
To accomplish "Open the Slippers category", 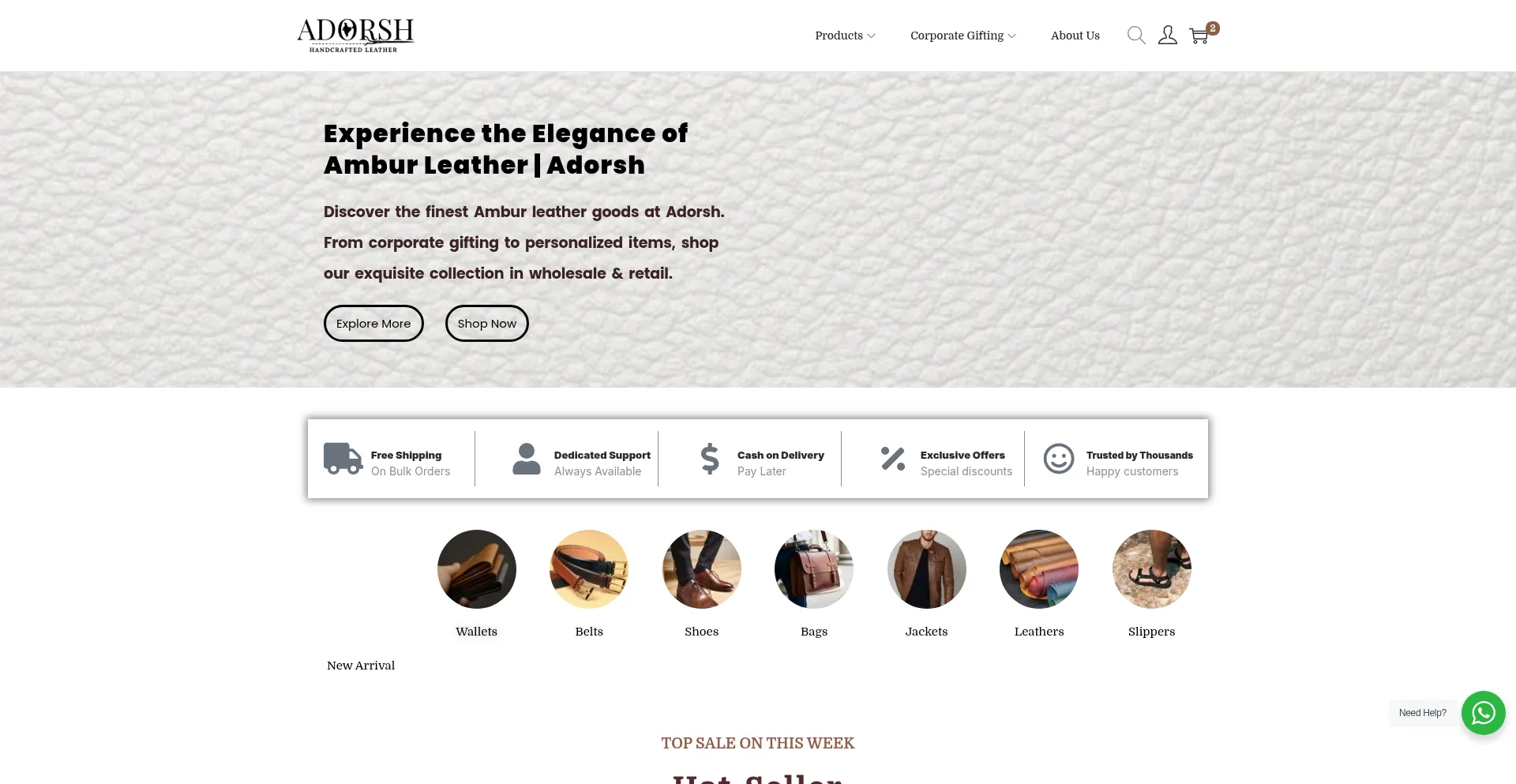I will tap(1152, 583).
